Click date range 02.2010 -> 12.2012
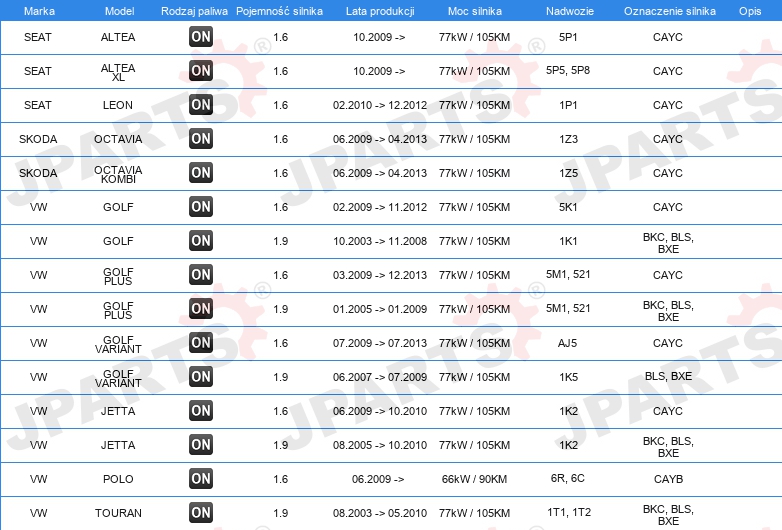This screenshot has height=530, width=782. 380,105
